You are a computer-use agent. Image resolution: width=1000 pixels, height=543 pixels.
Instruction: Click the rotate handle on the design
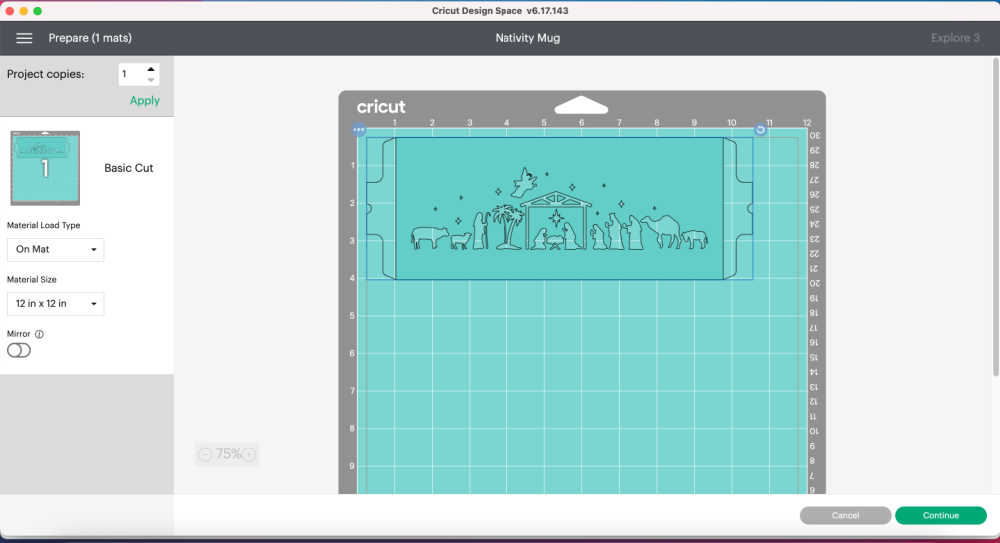click(x=760, y=130)
